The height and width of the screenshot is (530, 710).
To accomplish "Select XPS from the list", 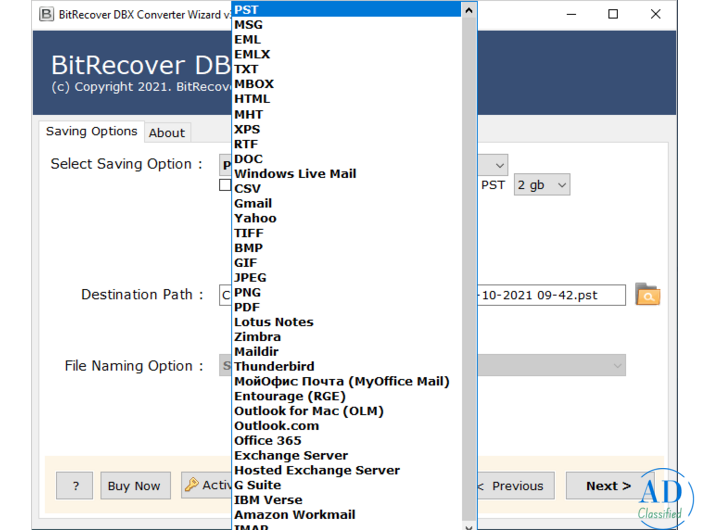I will point(347,129).
